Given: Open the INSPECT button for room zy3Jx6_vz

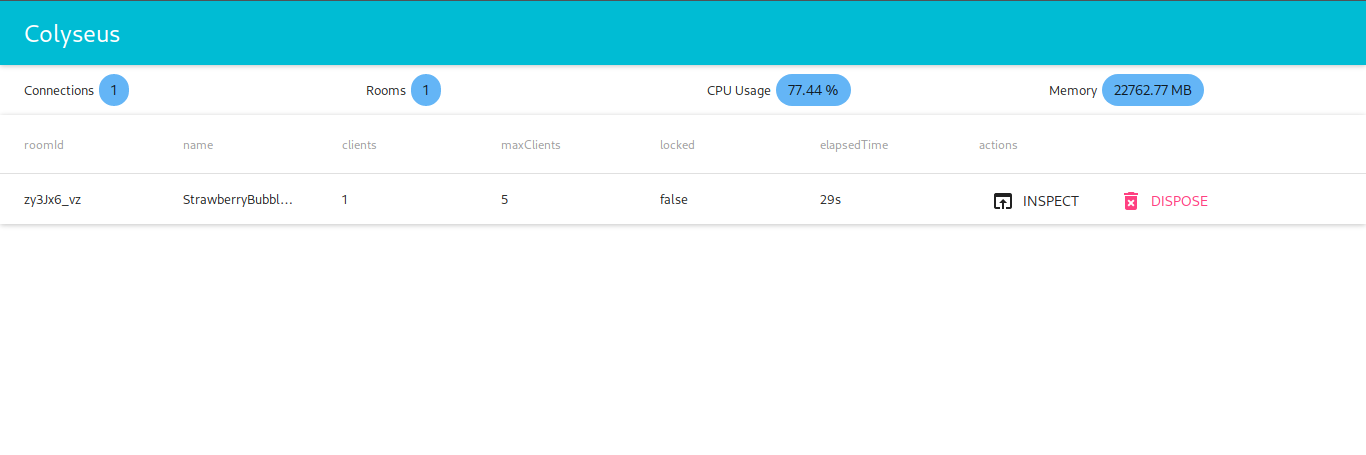Looking at the screenshot, I should (1036, 201).
